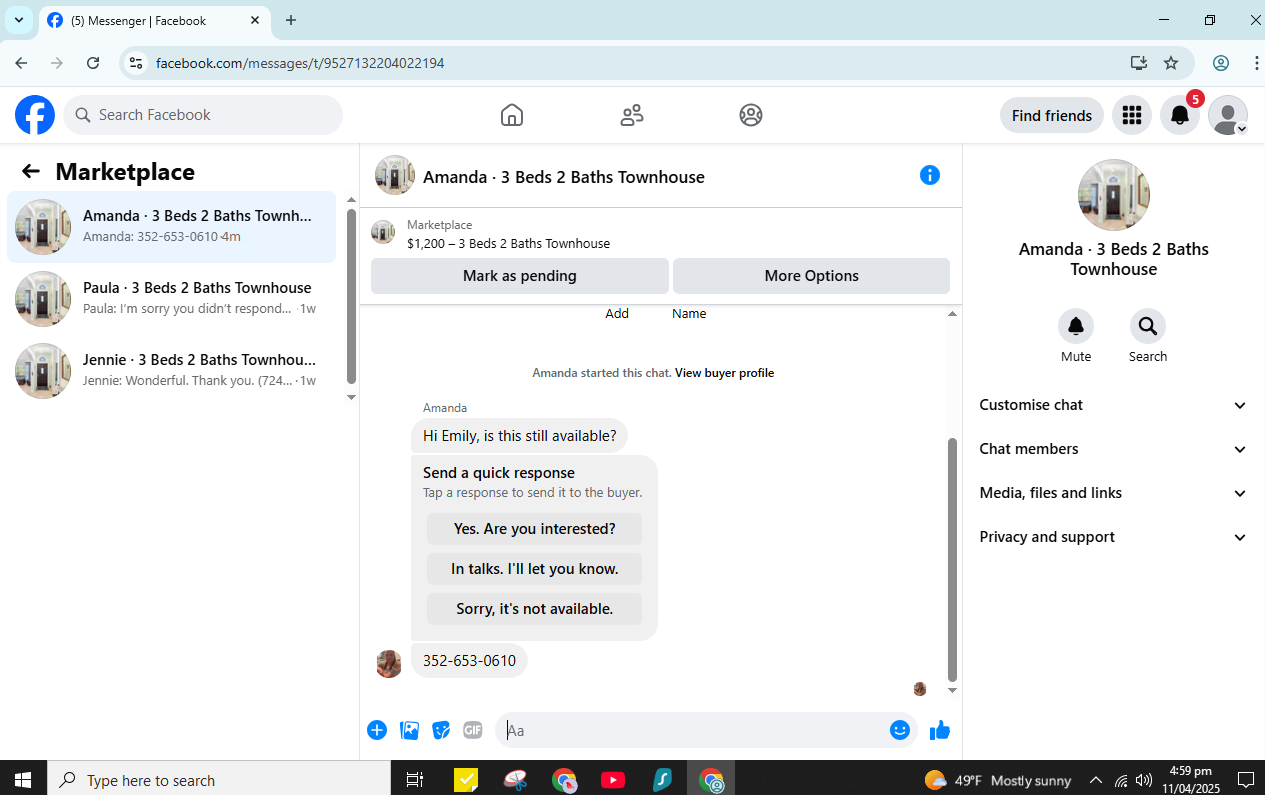Click the chat messages scrollbar

952,560
